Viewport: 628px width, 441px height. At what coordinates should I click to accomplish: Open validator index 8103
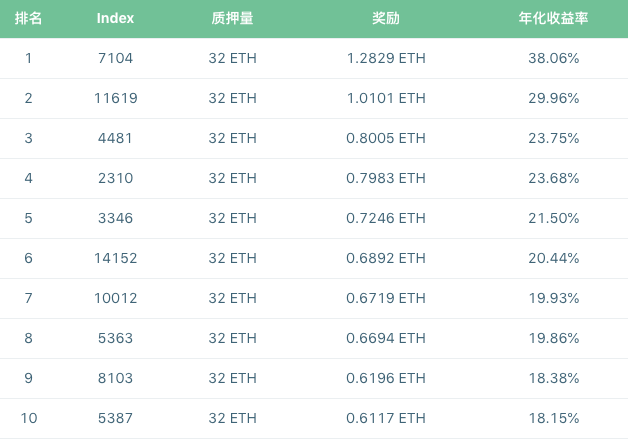point(116,378)
